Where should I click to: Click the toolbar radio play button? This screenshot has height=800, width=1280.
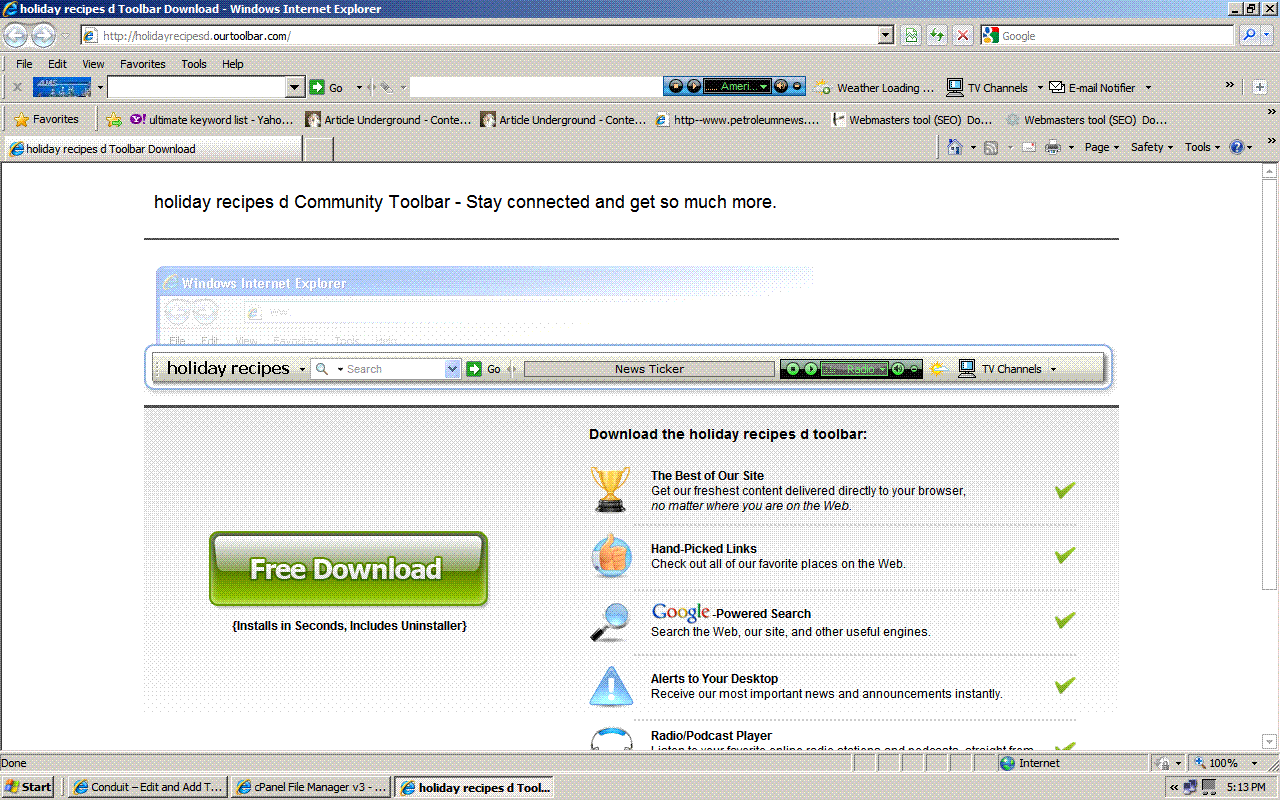(693, 87)
